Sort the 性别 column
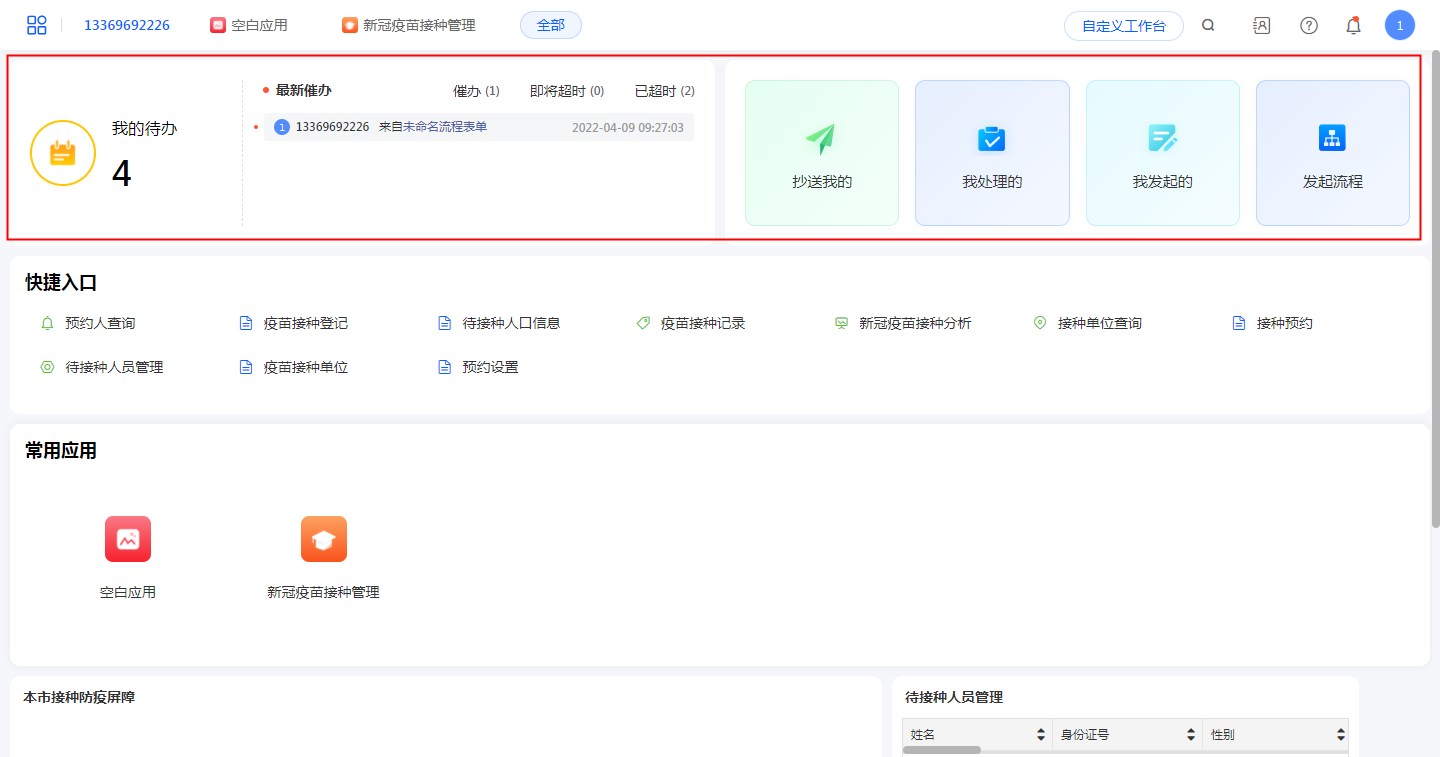 [x=1340, y=735]
